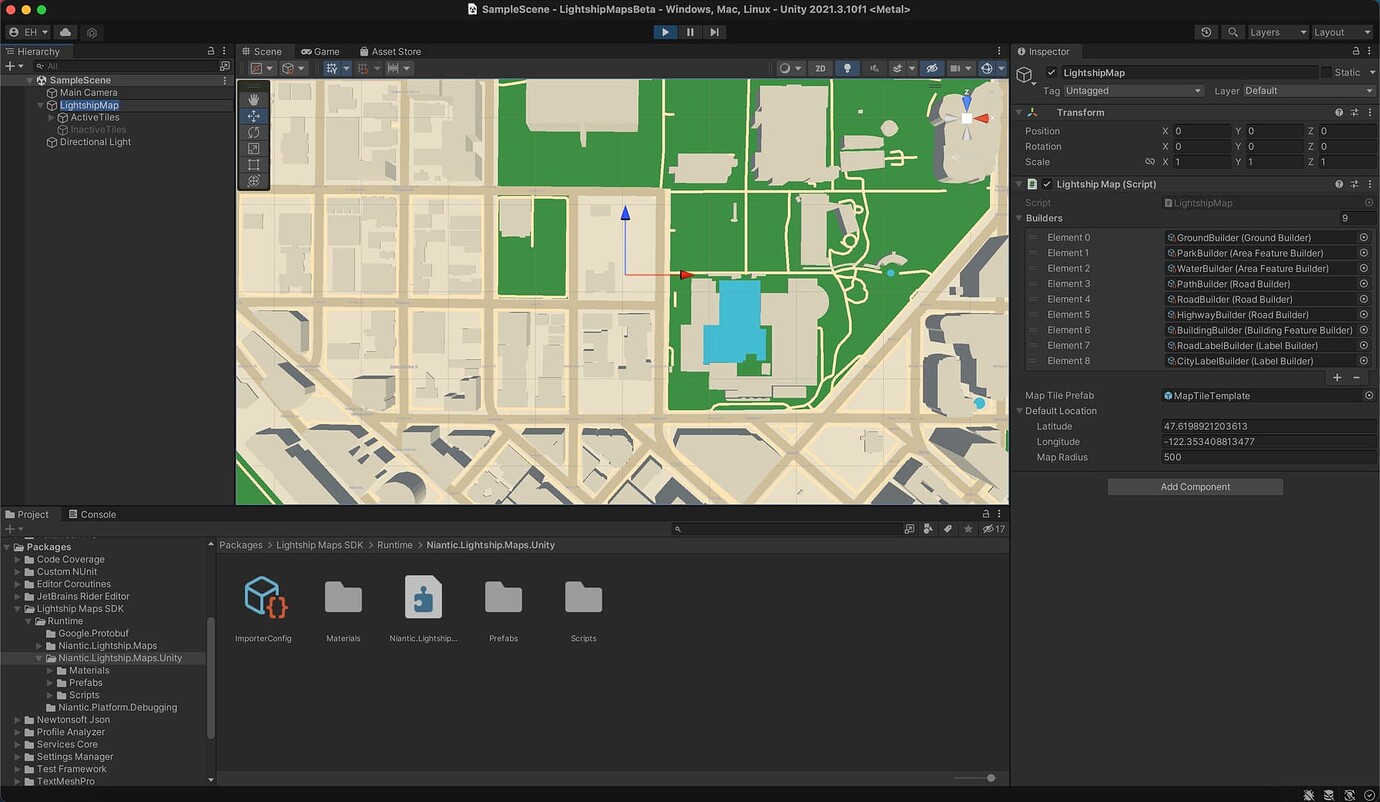The width and height of the screenshot is (1380, 802).
Task: Select the Hand view tool
Action: (254, 99)
